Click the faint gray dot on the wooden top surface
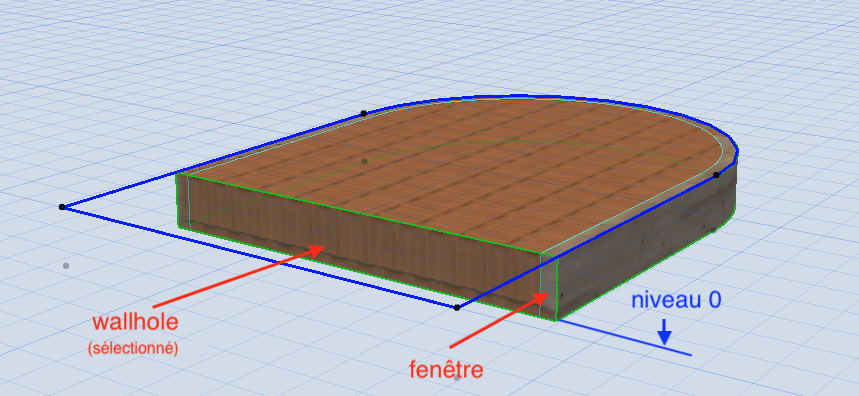 point(364,161)
